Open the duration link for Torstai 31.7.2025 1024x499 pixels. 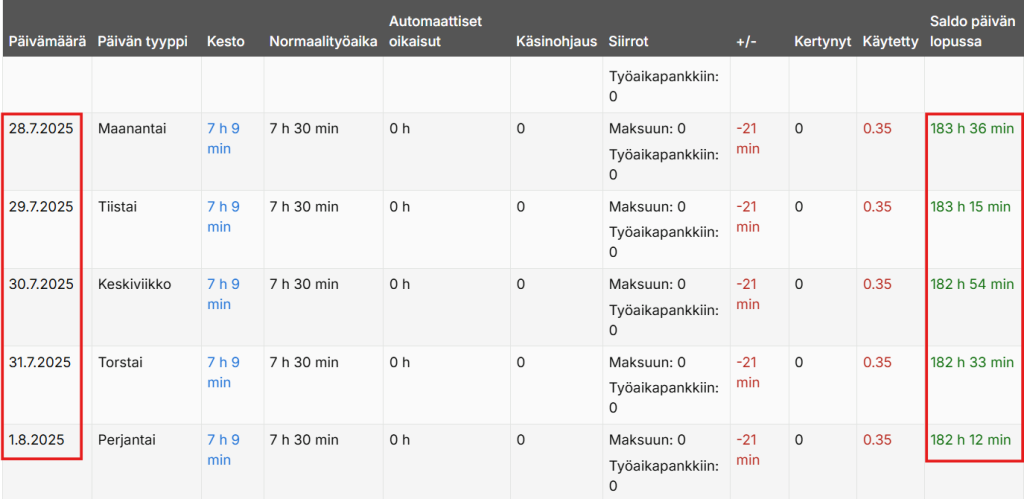[x=223, y=372]
